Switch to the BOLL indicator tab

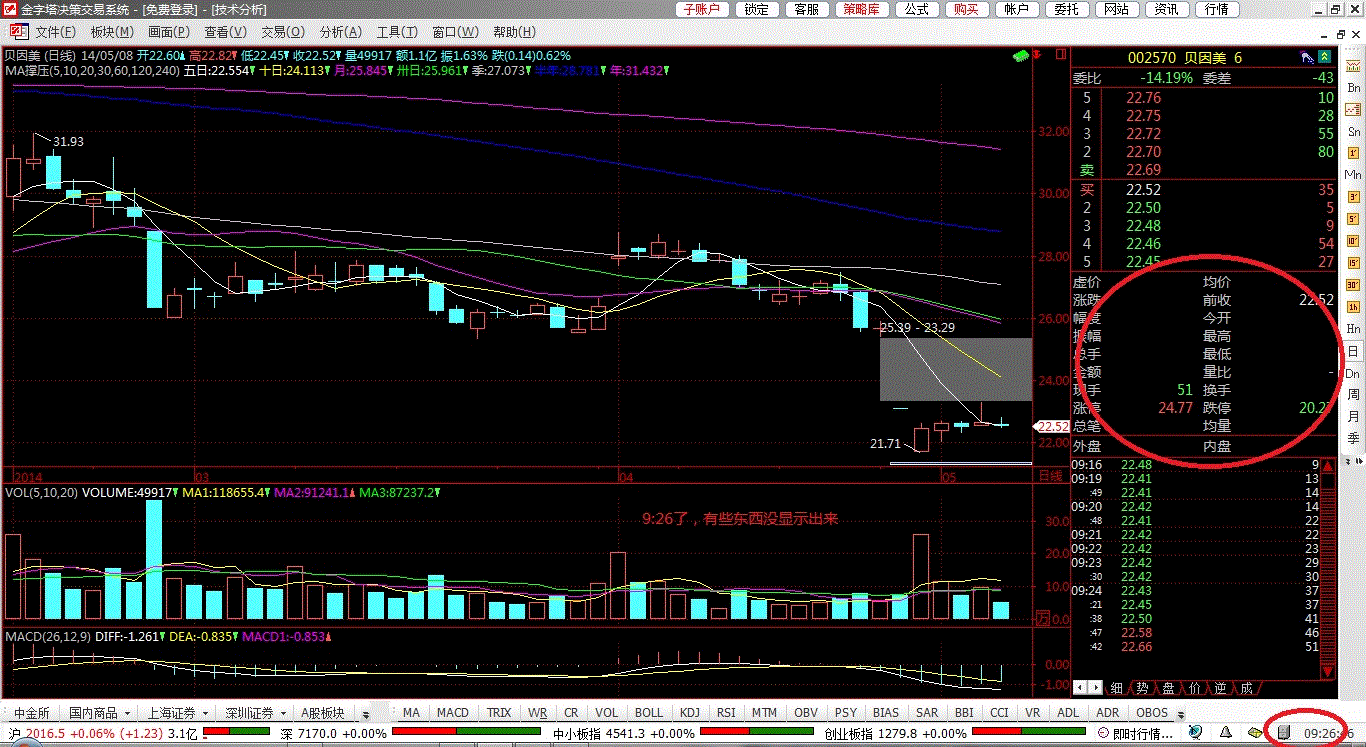click(649, 713)
